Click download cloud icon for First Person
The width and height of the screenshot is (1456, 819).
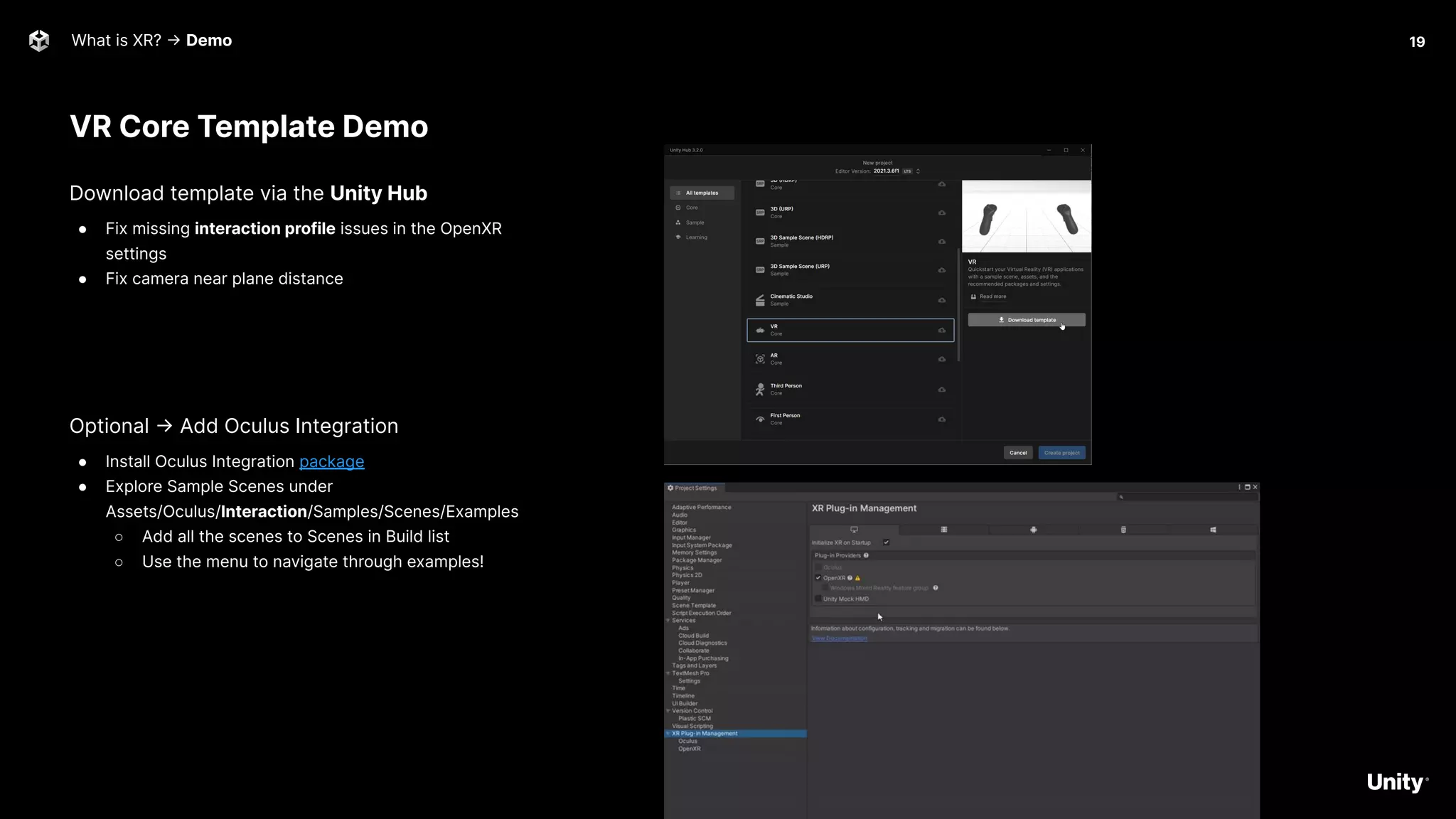[942, 419]
